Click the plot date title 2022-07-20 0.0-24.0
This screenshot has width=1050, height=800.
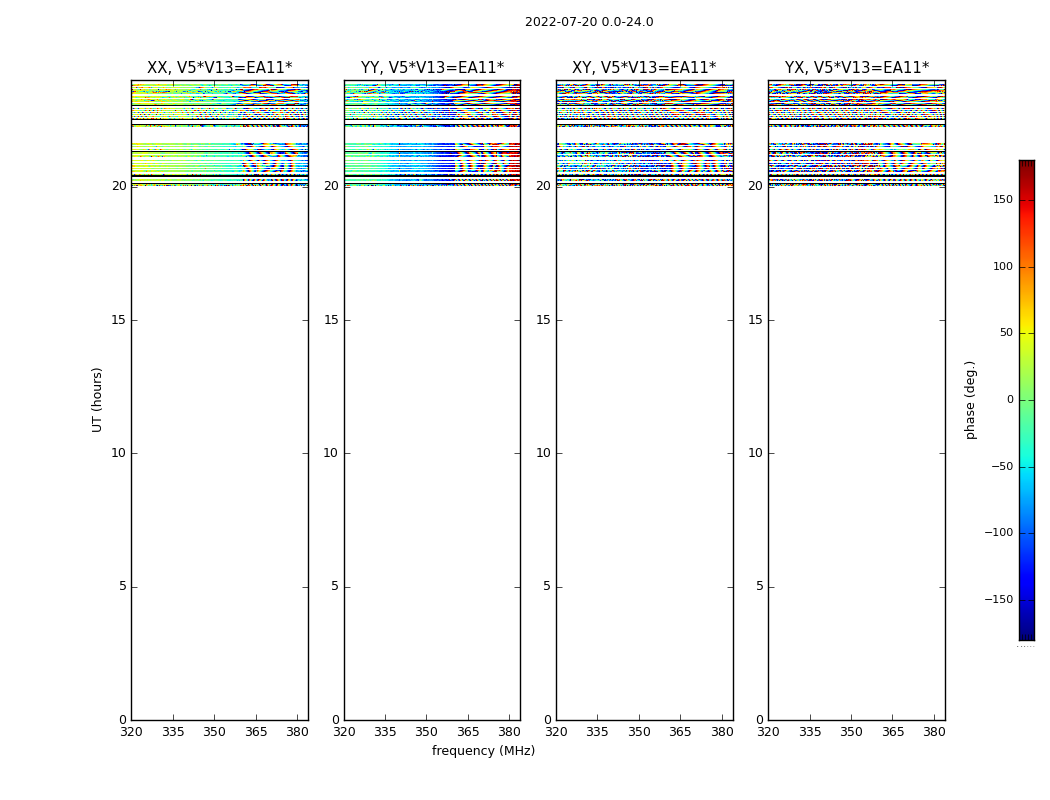coord(589,22)
